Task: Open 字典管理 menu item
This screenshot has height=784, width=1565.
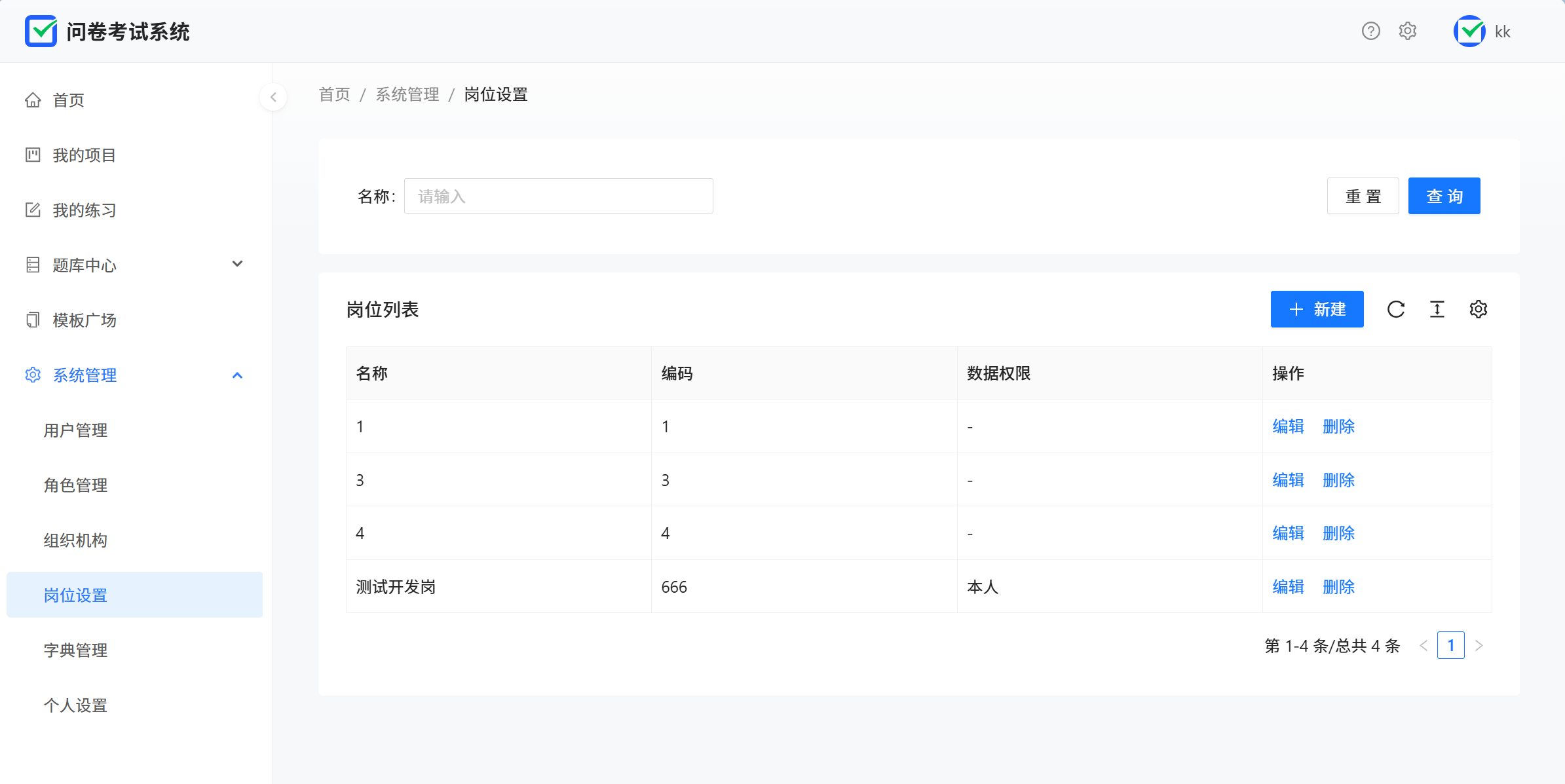Action: [75, 650]
